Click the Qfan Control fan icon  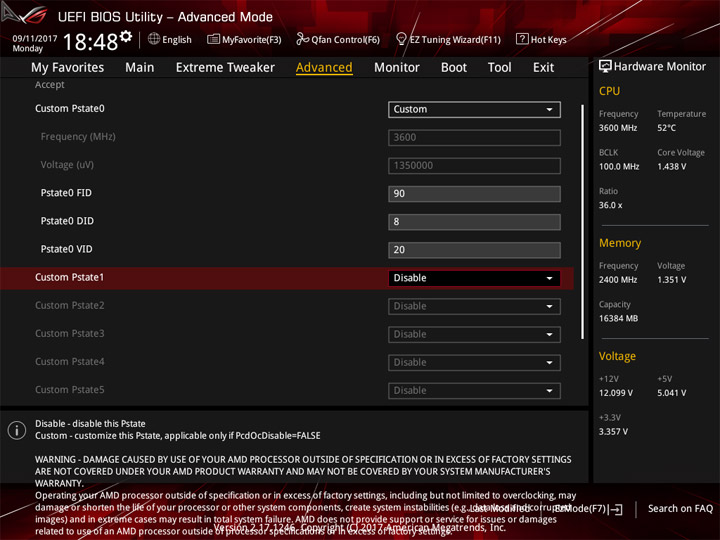(302, 39)
